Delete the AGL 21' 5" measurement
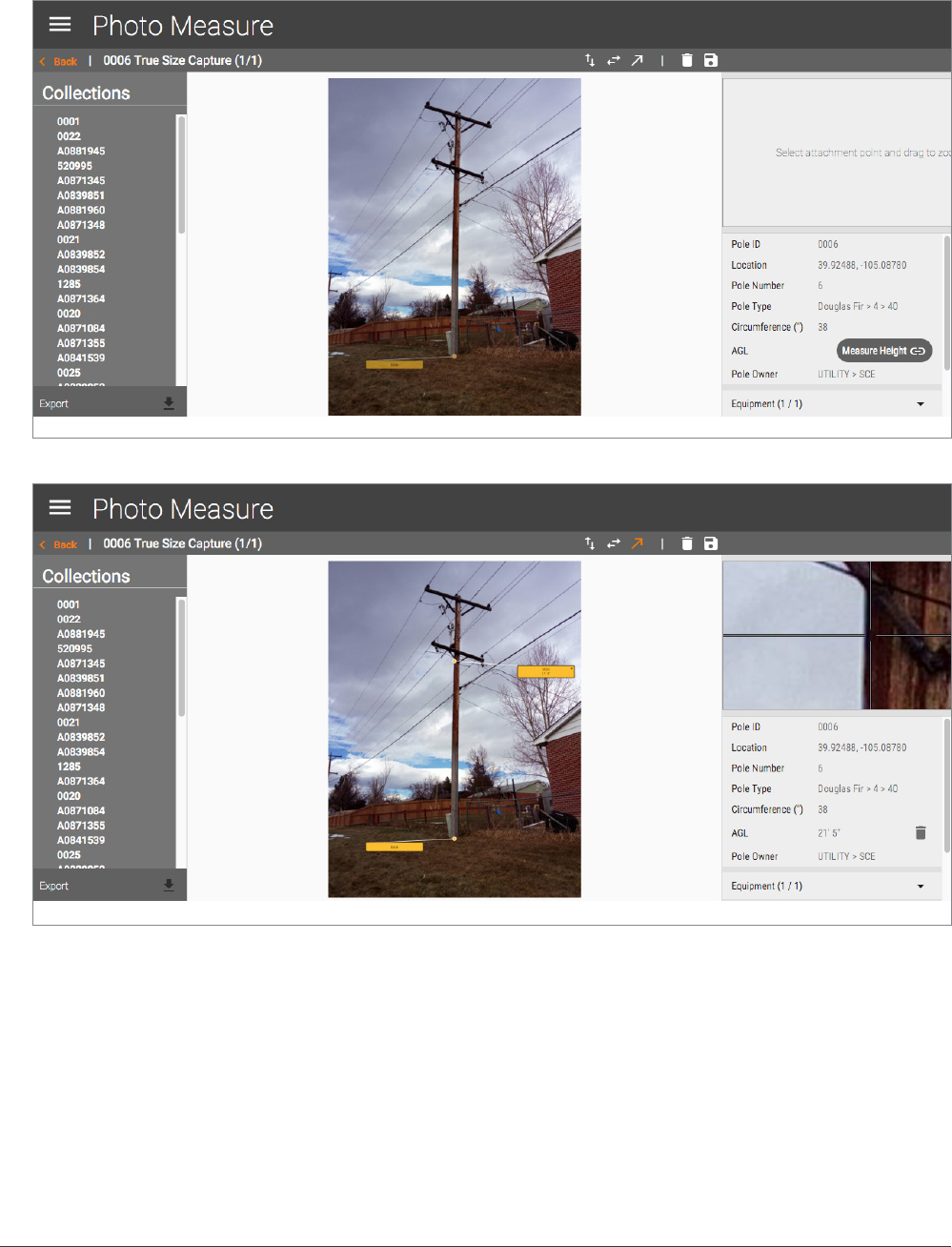The height and width of the screenshot is (1247, 952). tap(921, 833)
